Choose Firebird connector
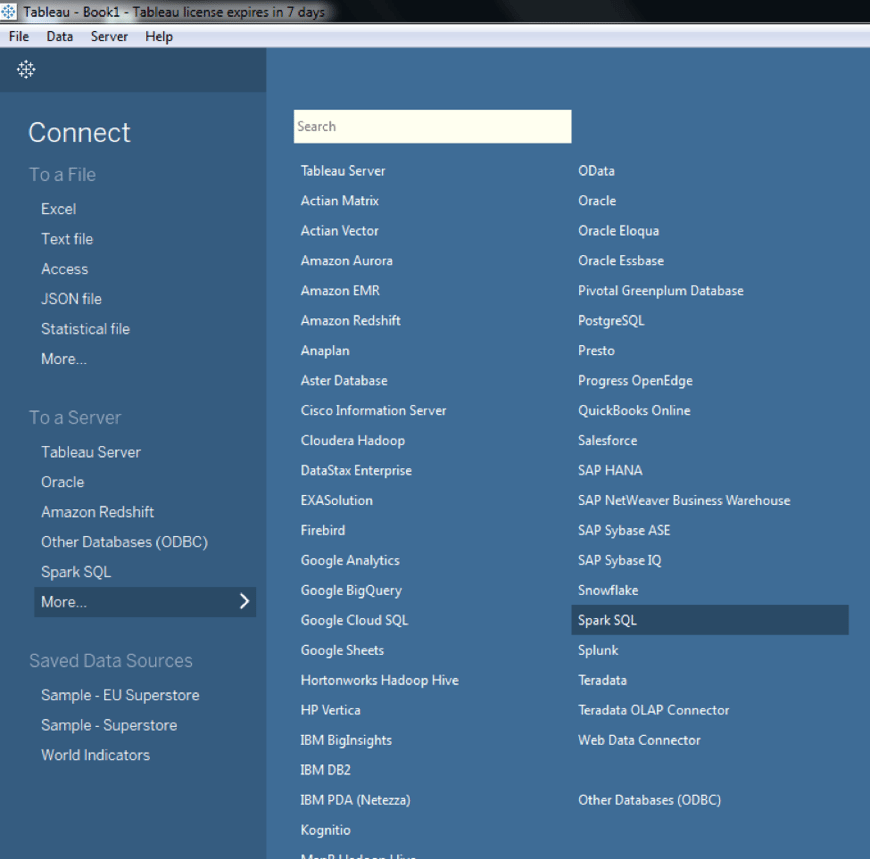This screenshot has width=870, height=859. pos(323,530)
